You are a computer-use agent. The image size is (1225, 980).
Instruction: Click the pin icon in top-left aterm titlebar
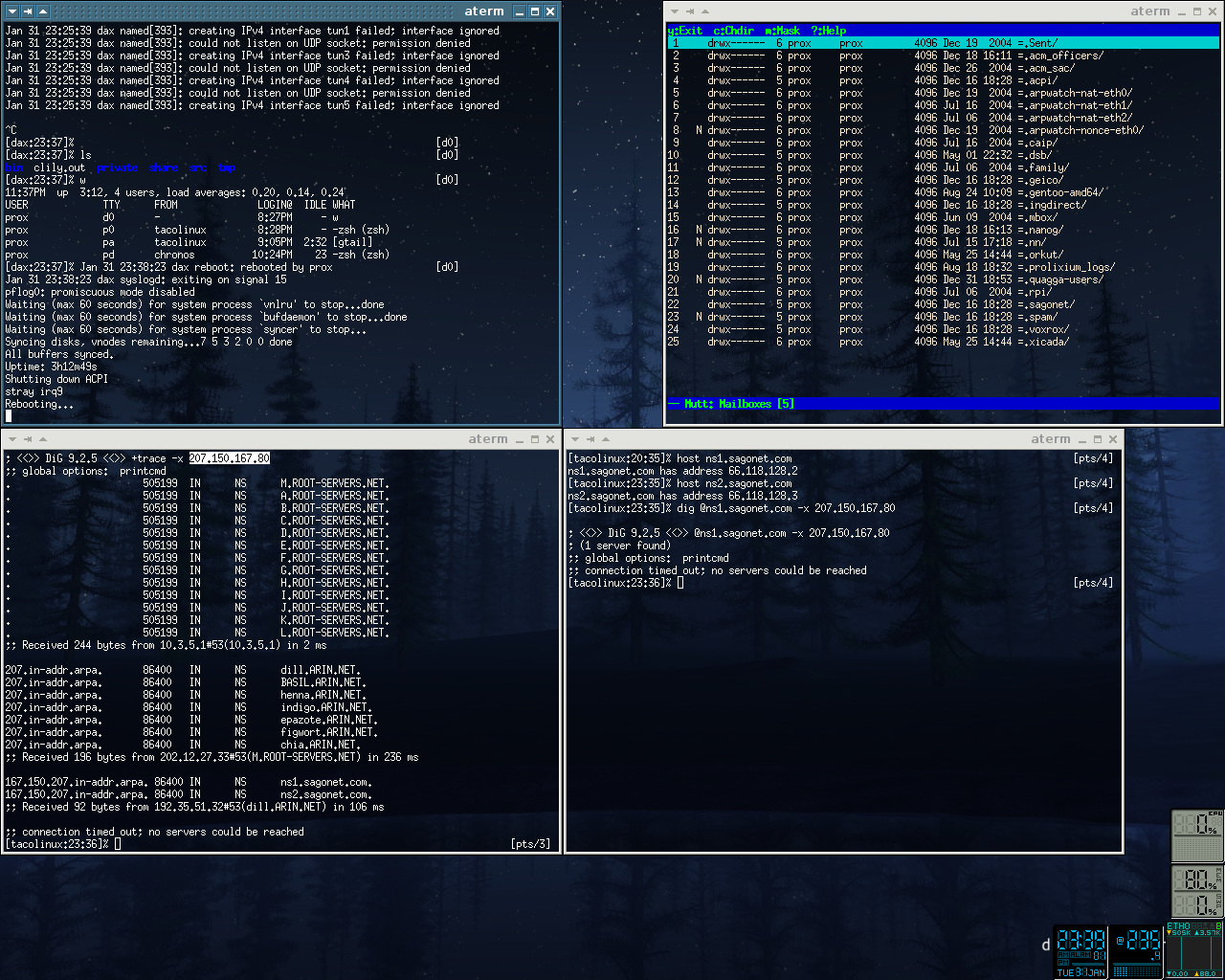[26, 11]
